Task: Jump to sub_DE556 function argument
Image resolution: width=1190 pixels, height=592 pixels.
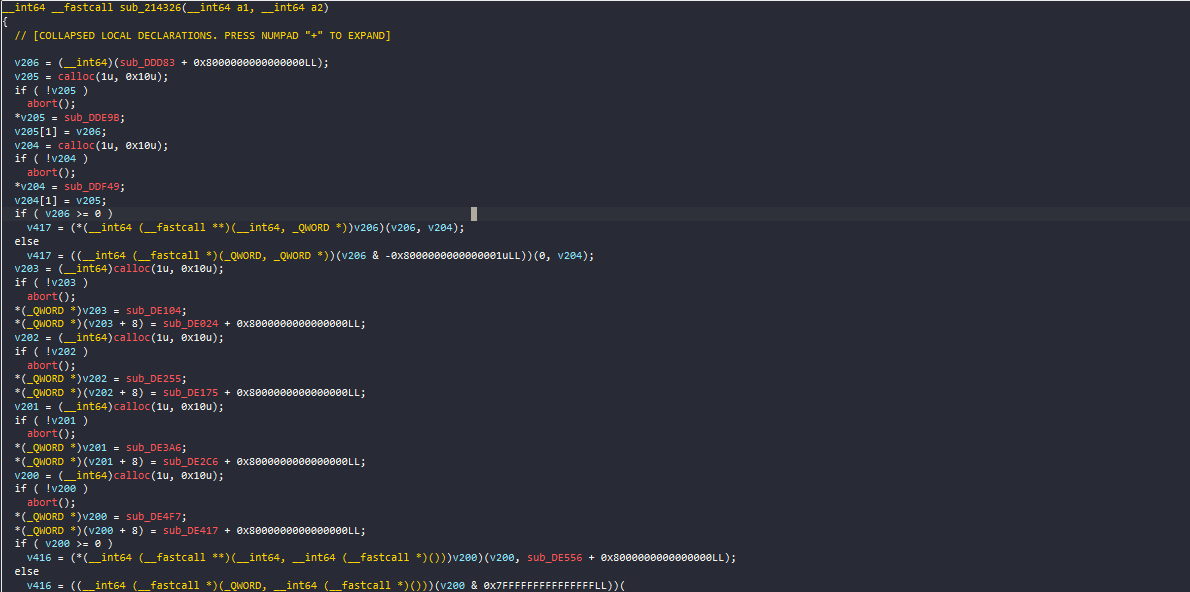Action: tap(556, 558)
